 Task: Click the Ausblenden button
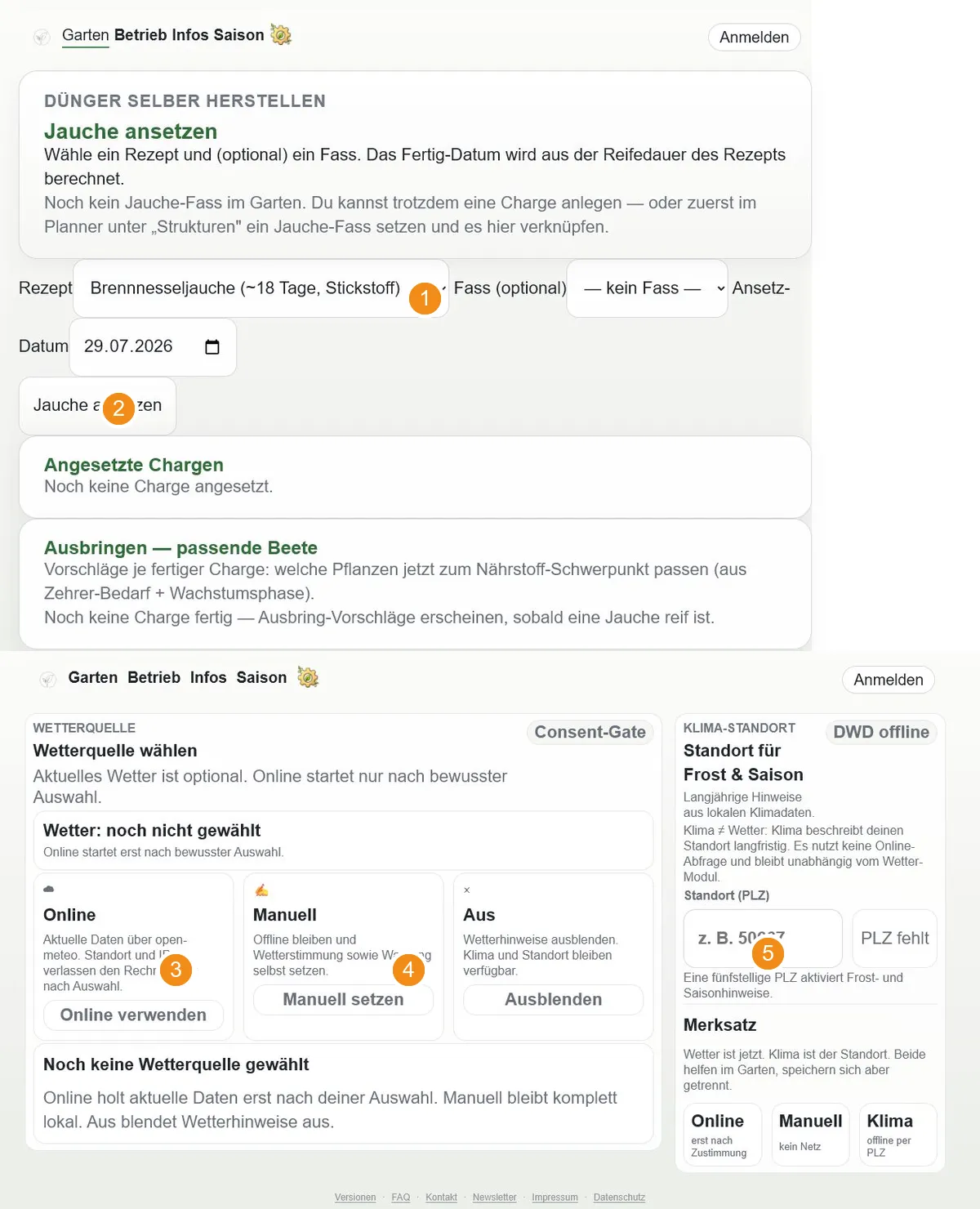(553, 999)
